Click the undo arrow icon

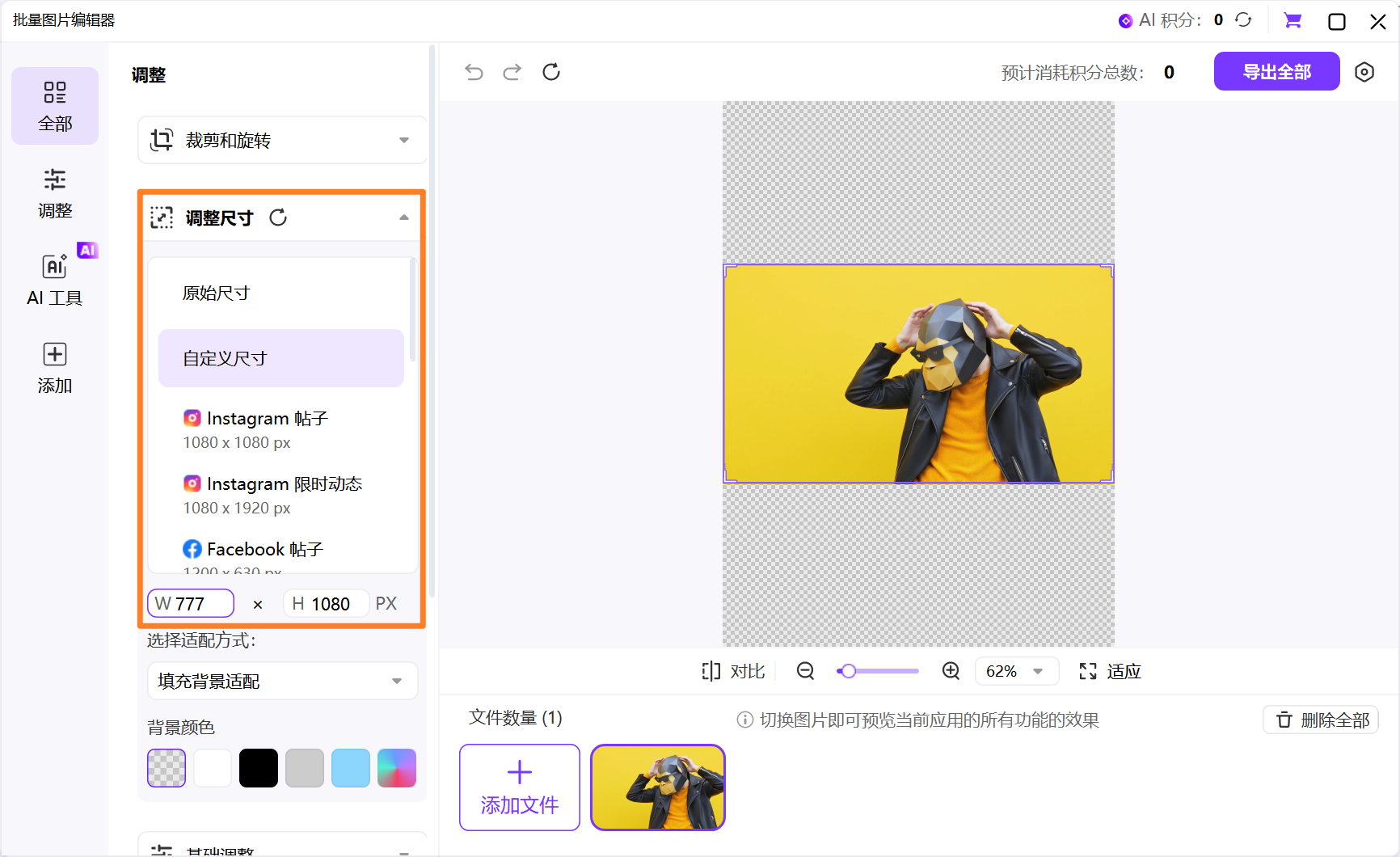pyautogui.click(x=474, y=73)
